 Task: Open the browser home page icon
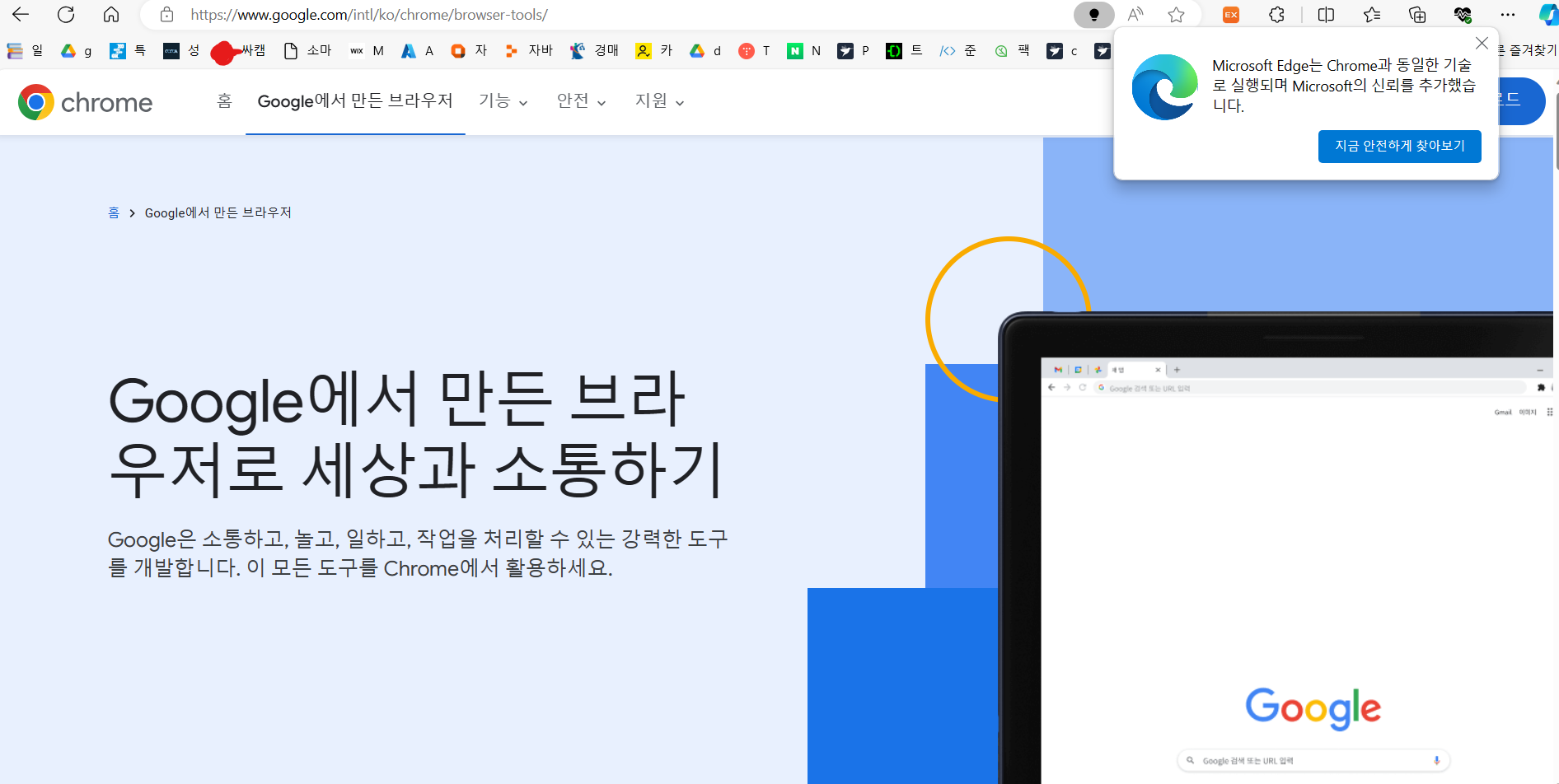coord(111,15)
